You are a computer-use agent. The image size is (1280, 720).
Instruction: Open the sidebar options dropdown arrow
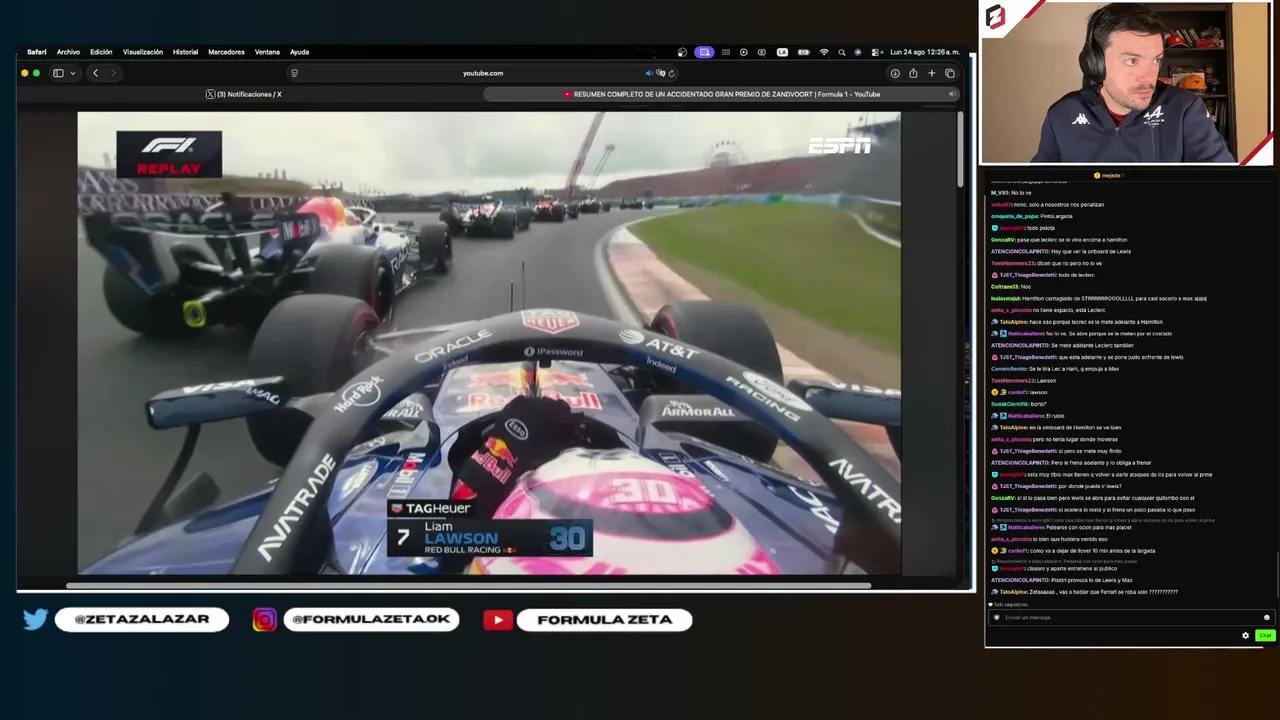tap(72, 73)
